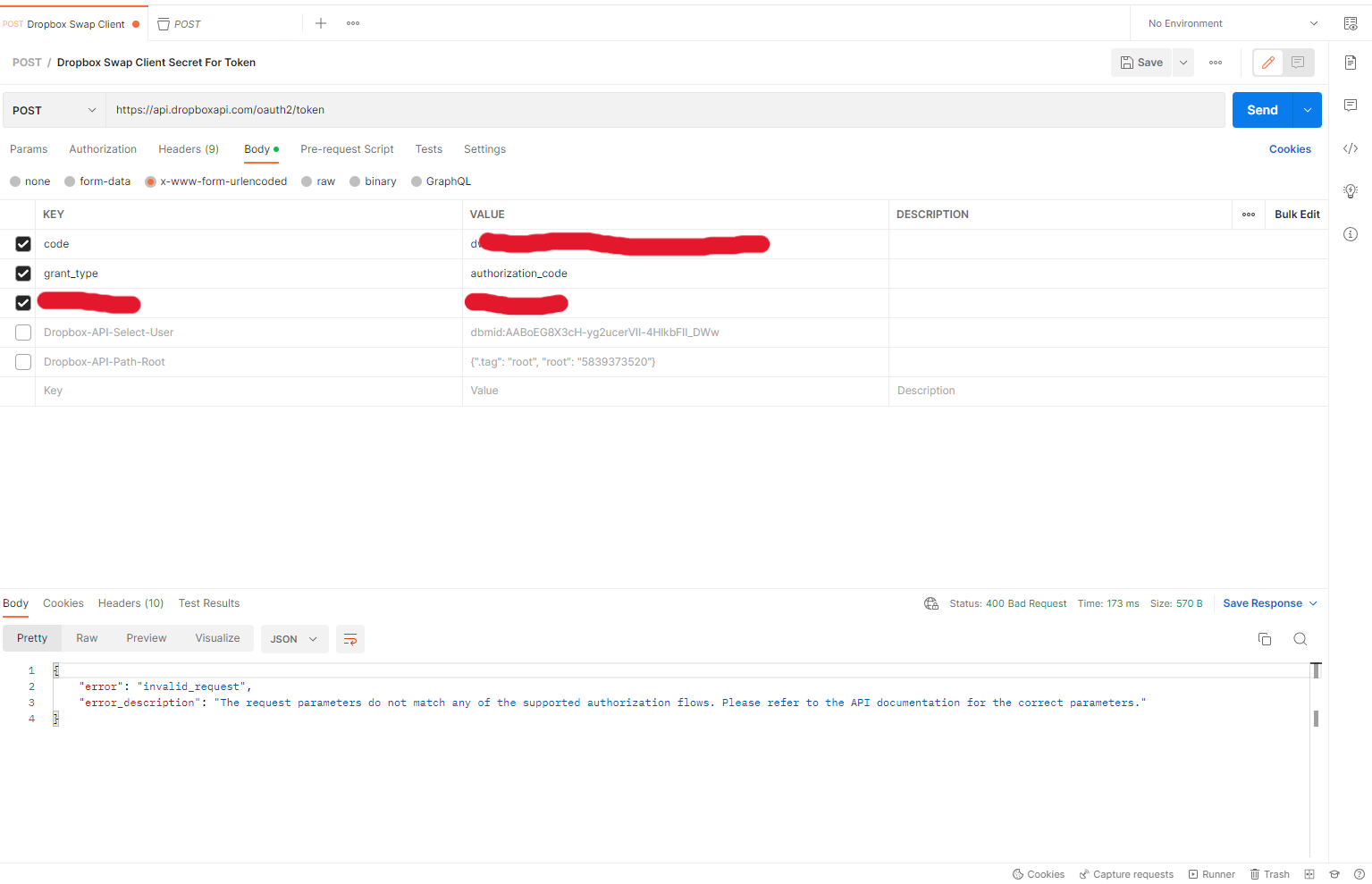Image resolution: width=1372 pixels, height=884 pixels.
Task: Open related requests lightbulb icon
Action: tap(1351, 191)
